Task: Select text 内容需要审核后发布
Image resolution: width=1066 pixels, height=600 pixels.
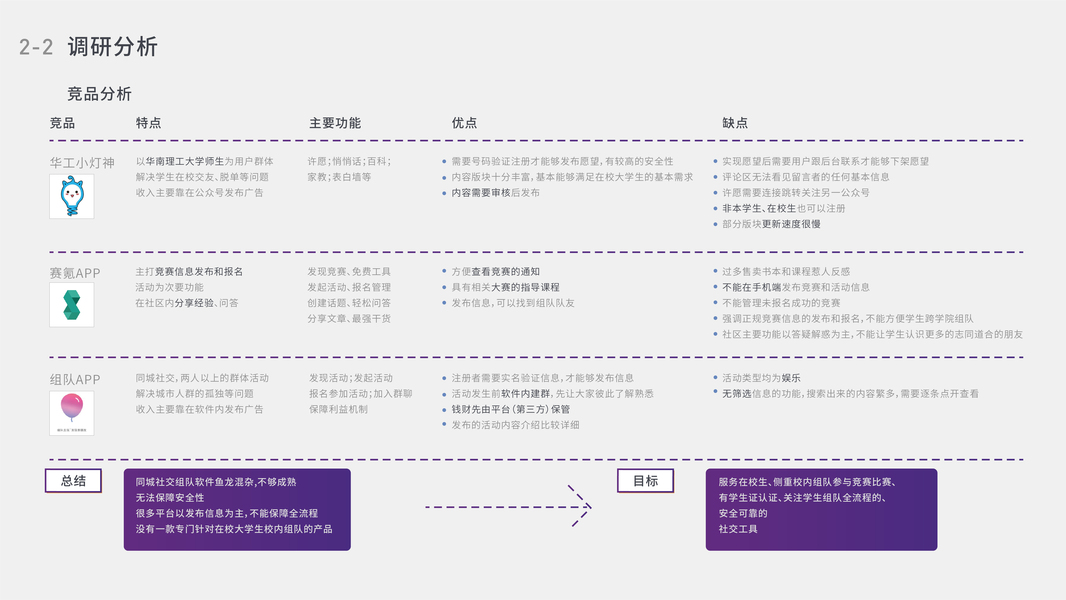Action: (496, 193)
